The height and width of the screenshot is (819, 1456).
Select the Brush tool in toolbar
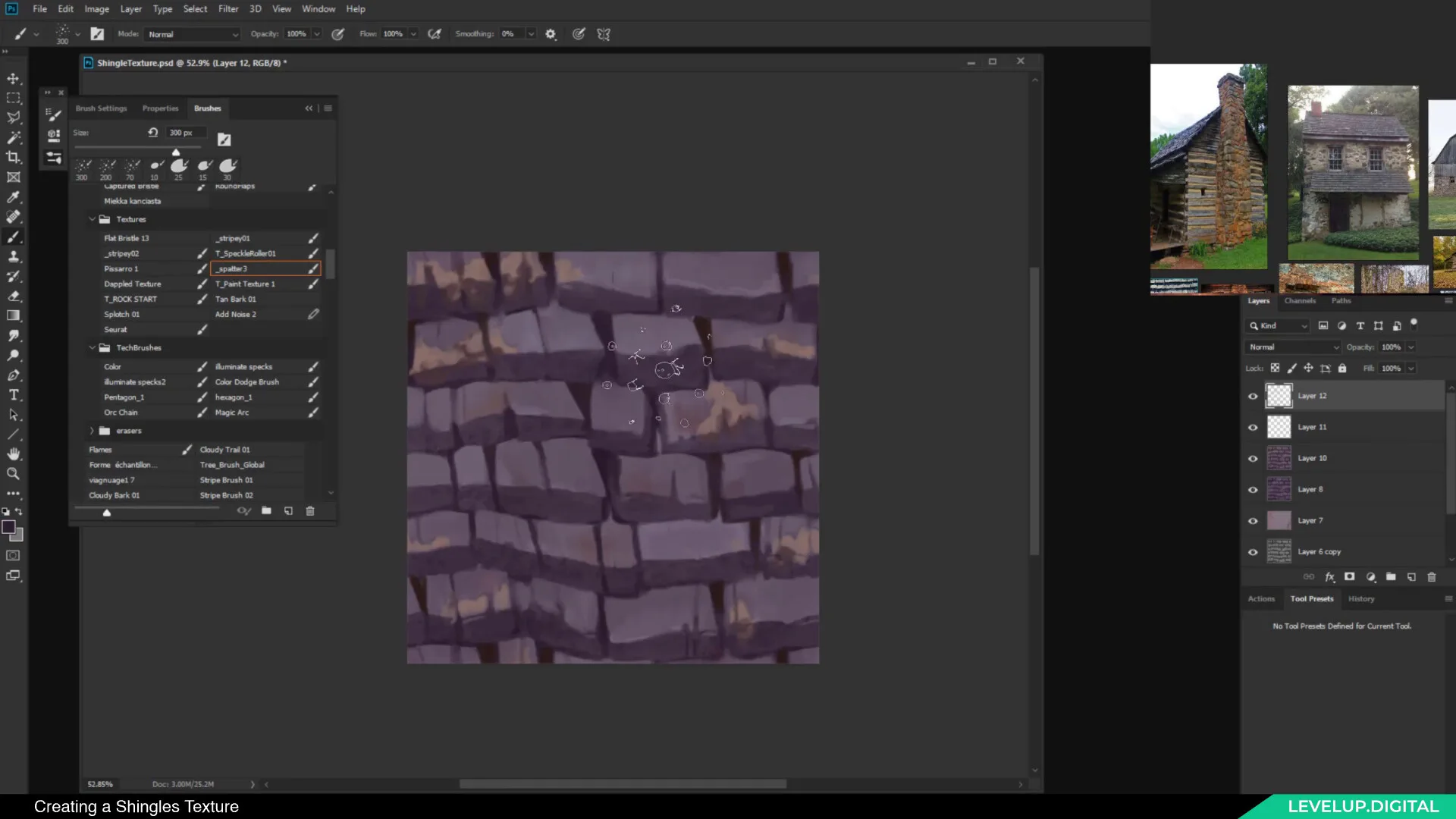[14, 237]
